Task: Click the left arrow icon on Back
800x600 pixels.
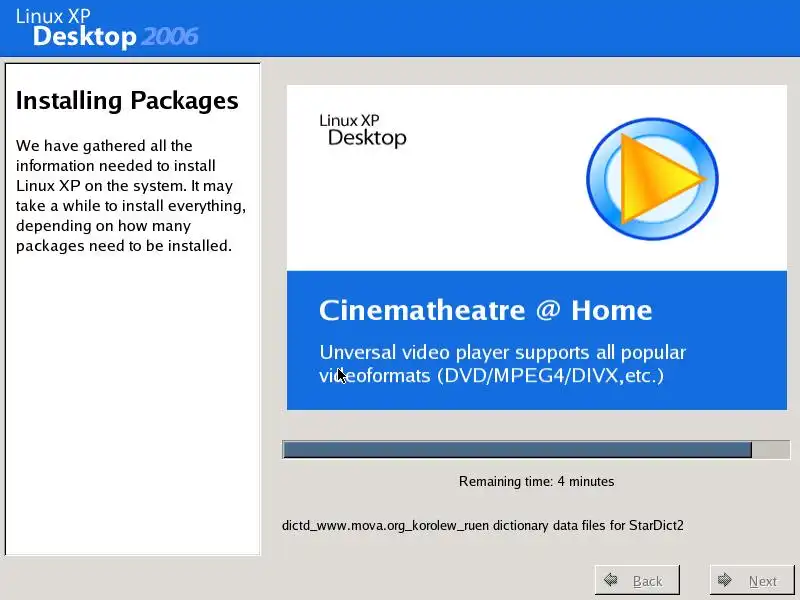Action: (611, 580)
